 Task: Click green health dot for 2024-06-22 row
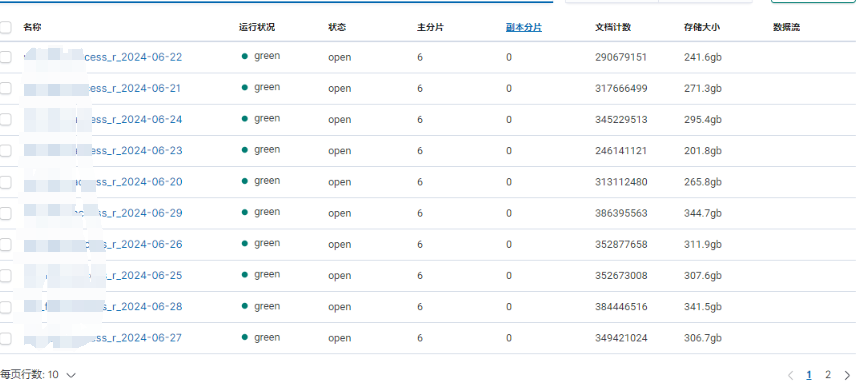coord(245,56)
